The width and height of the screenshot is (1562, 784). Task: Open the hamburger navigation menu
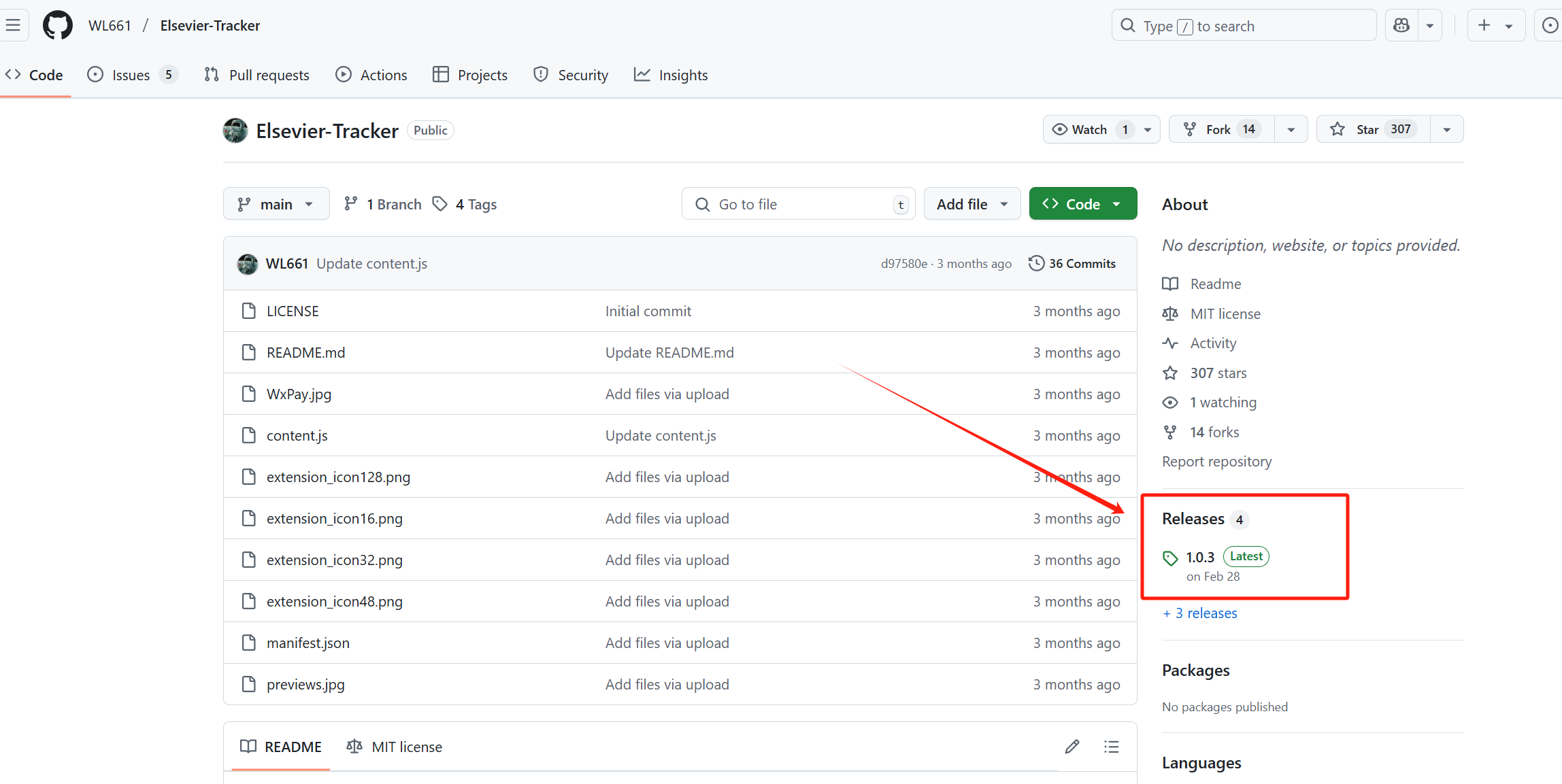click(x=13, y=26)
